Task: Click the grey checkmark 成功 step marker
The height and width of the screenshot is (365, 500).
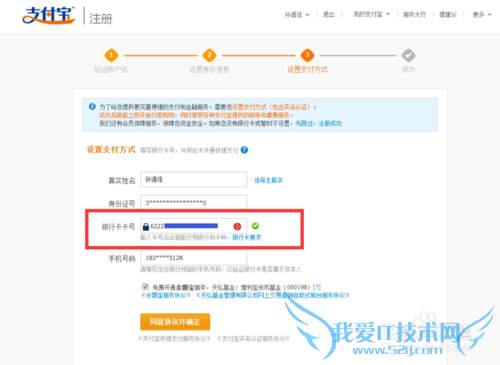Action: pyautogui.click(x=408, y=55)
